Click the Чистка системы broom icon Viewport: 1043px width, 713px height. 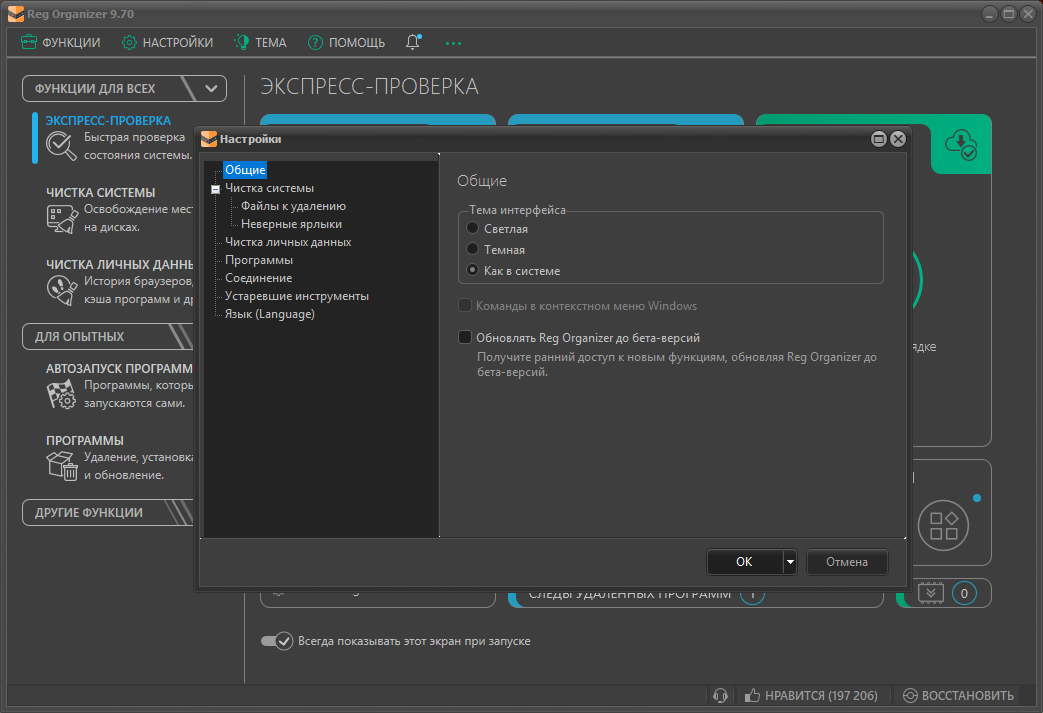[x=62, y=218]
